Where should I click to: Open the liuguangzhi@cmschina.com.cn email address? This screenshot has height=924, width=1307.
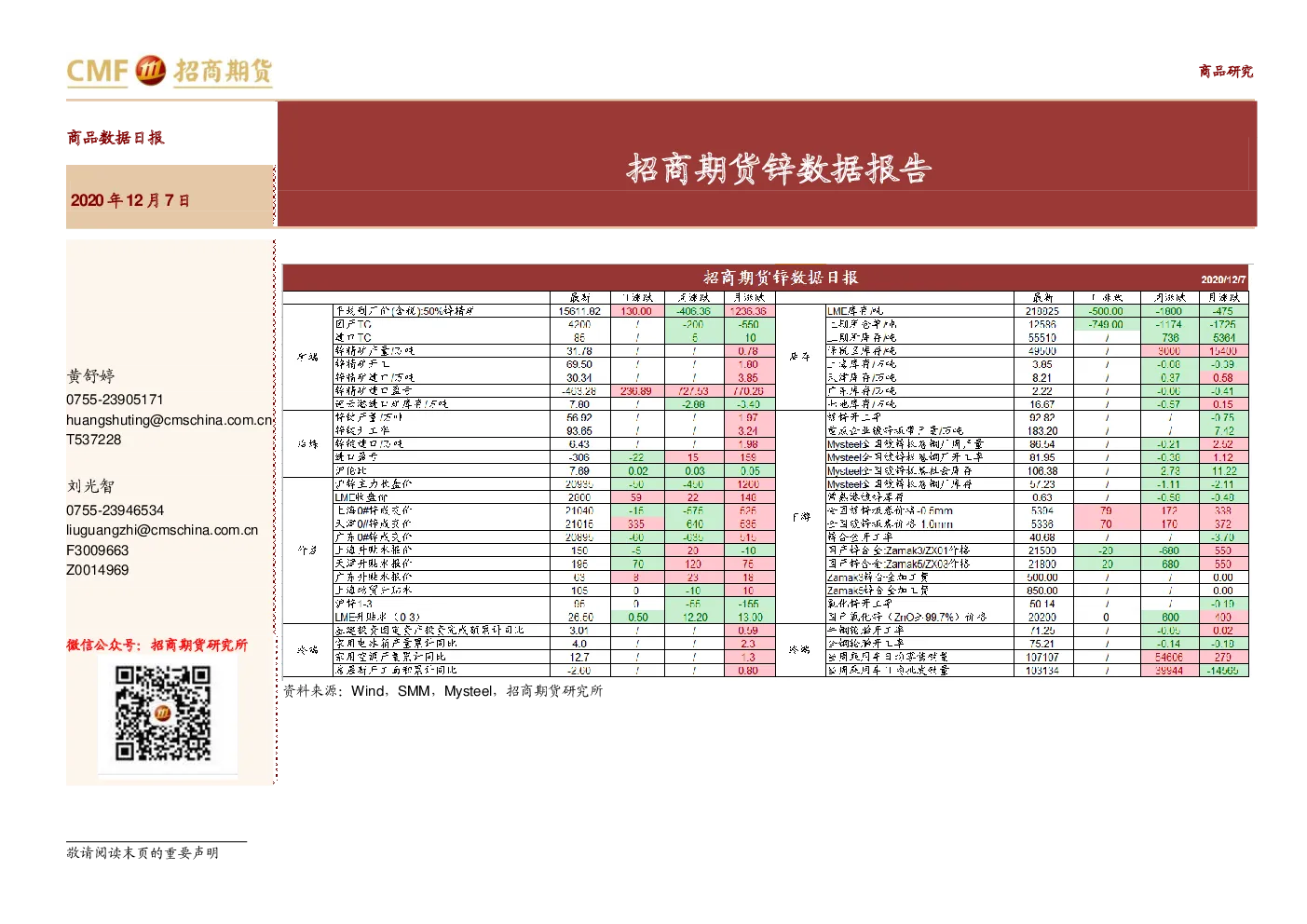(162, 530)
